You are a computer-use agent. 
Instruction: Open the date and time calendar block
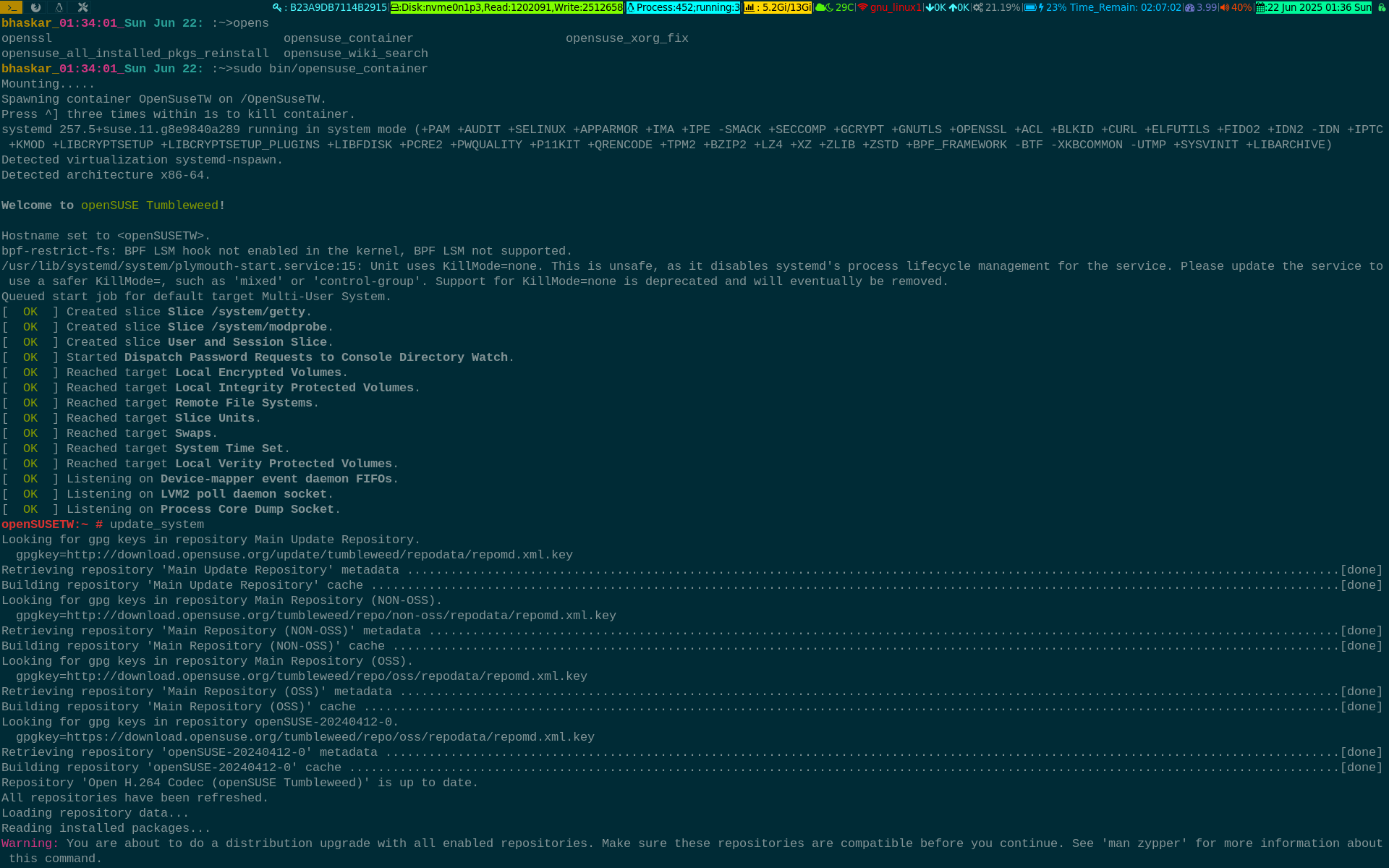1313,7
